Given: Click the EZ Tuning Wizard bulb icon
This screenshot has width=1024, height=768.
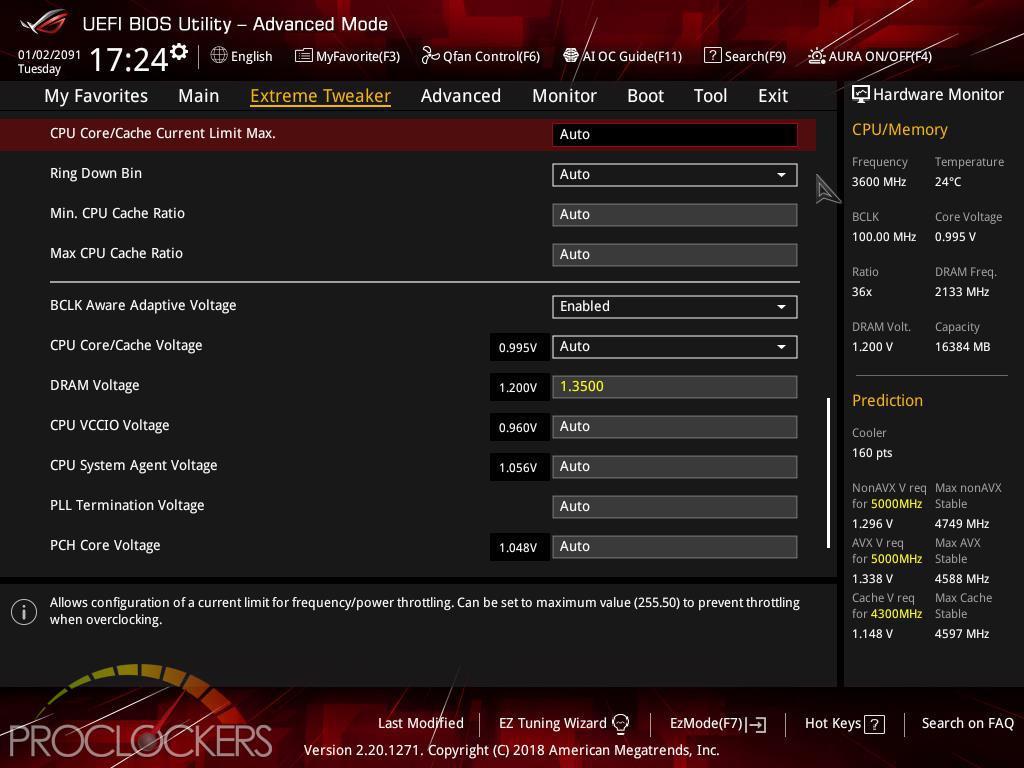Looking at the screenshot, I should pyautogui.click(x=620, y=724).
